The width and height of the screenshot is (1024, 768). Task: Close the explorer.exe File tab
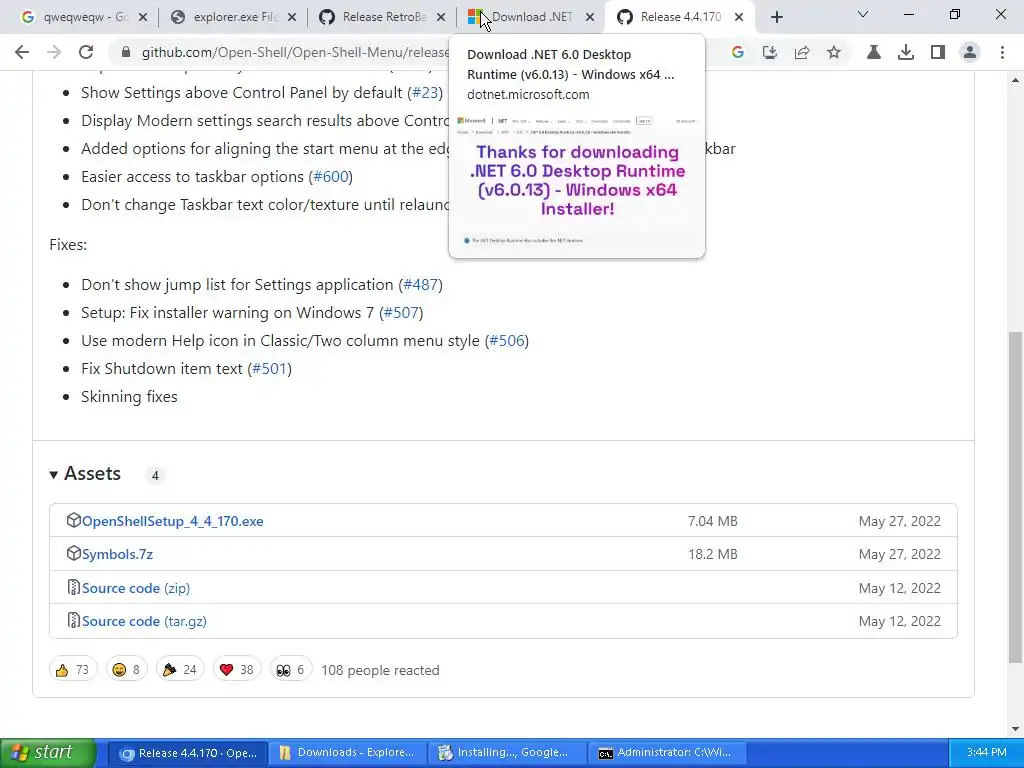pyautogui.click(x=292, y=18)
